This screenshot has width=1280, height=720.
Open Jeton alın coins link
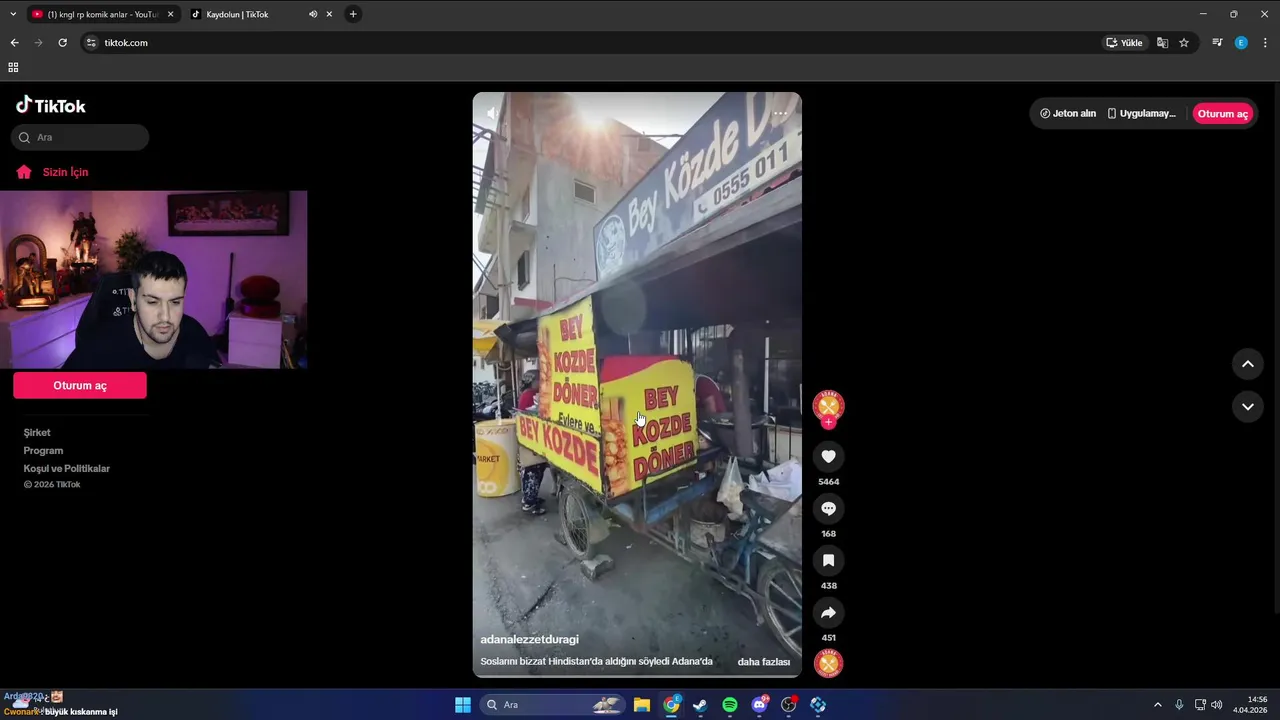click(1068, 113)
